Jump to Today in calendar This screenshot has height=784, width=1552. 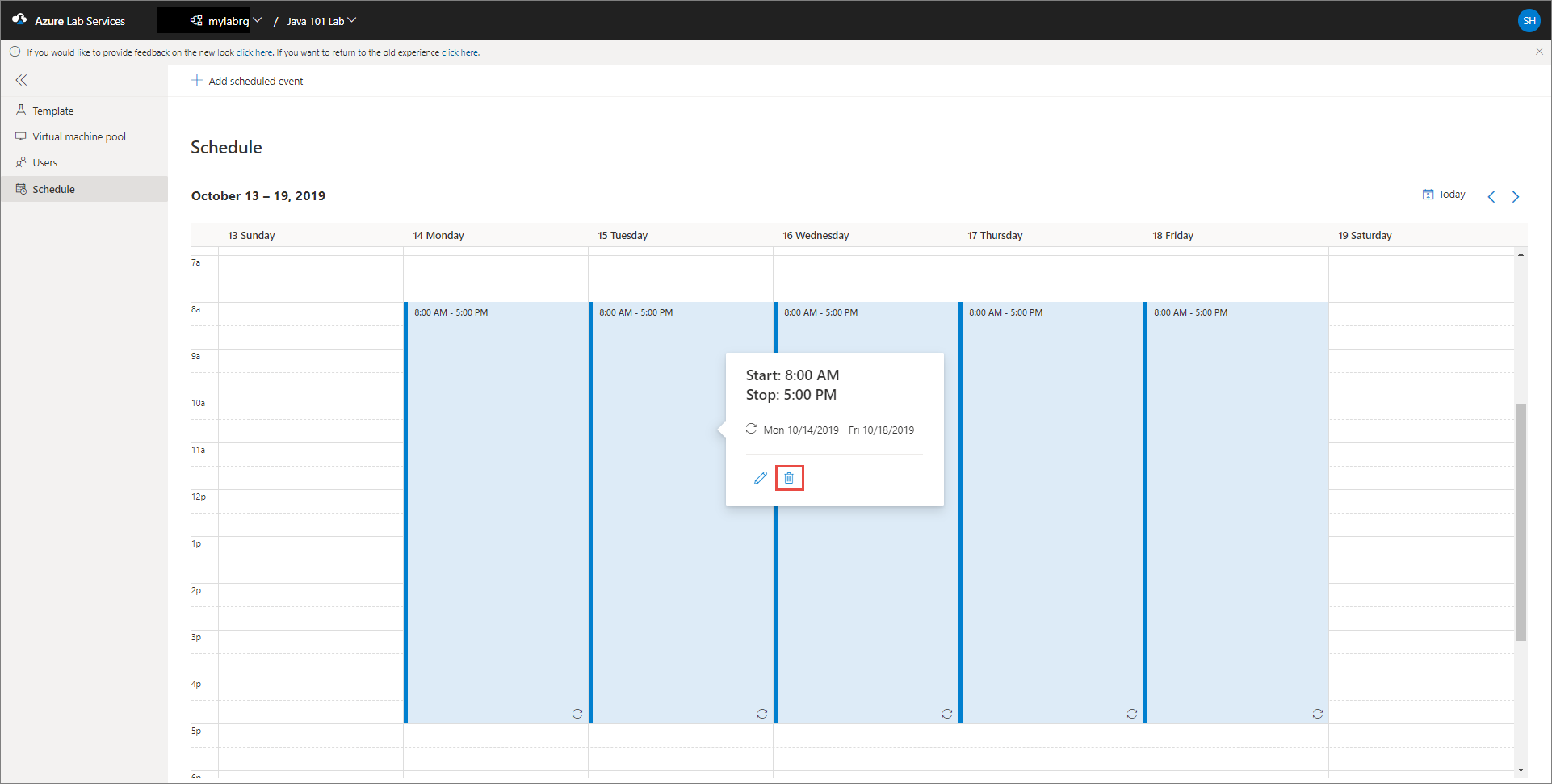[x=1444, y=195]
